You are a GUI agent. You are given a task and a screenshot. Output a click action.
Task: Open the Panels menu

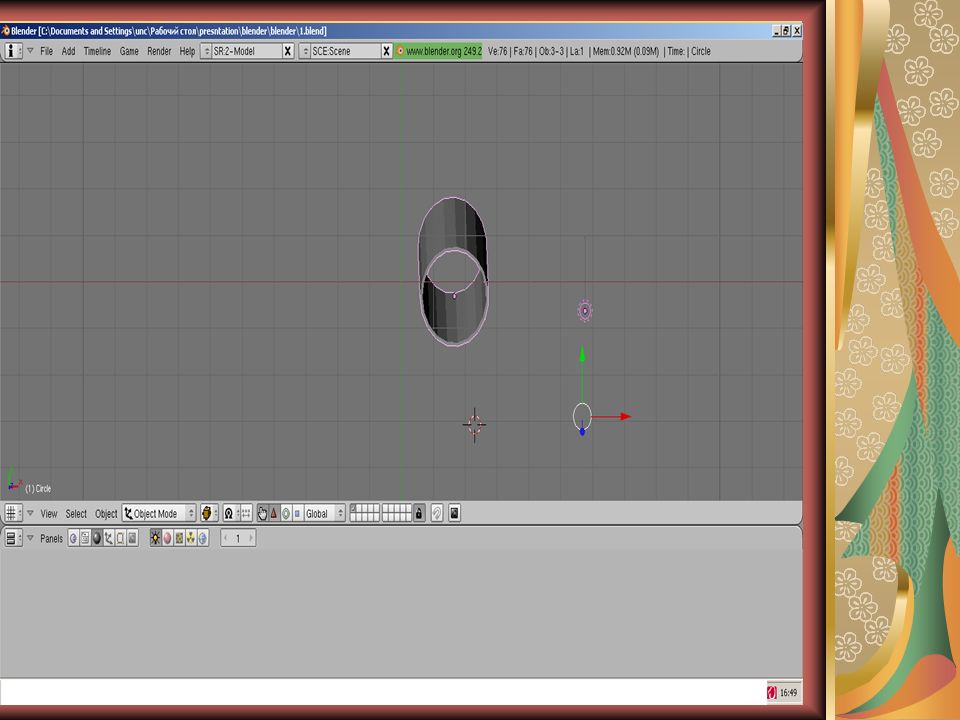click(x=51, y=539)
